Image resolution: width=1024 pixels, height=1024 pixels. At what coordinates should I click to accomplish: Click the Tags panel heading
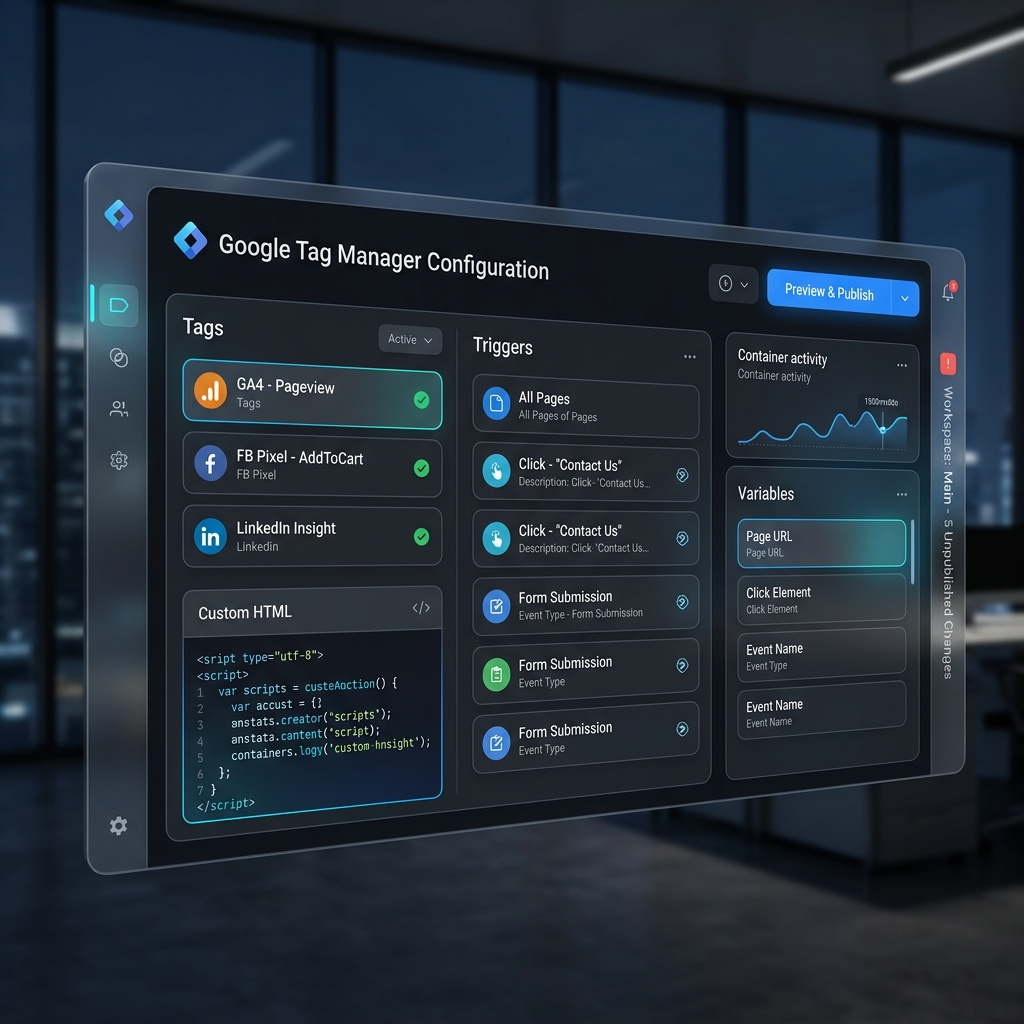coord(203,327)
